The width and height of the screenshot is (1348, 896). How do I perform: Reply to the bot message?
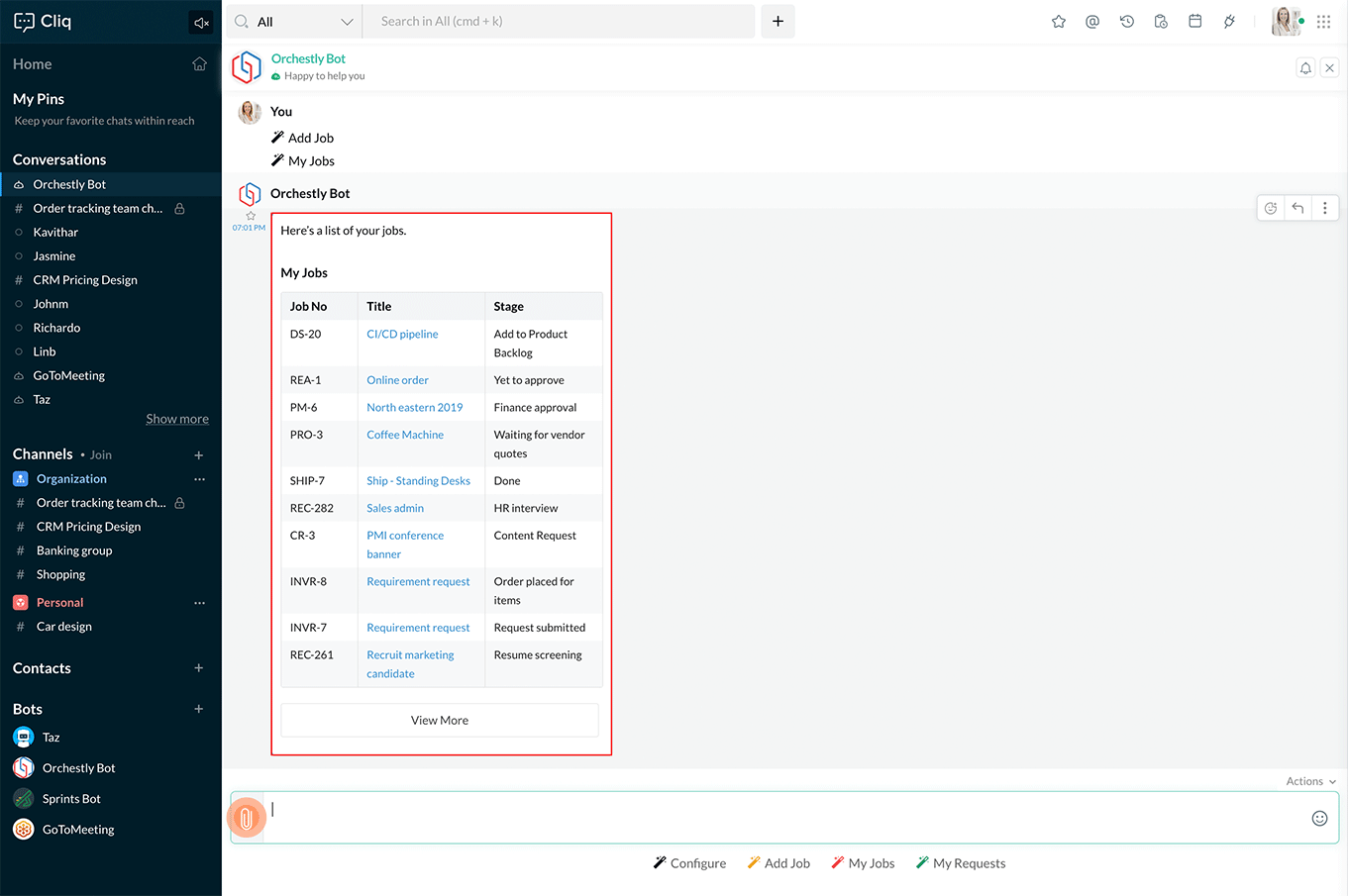tap(1297, 208)
